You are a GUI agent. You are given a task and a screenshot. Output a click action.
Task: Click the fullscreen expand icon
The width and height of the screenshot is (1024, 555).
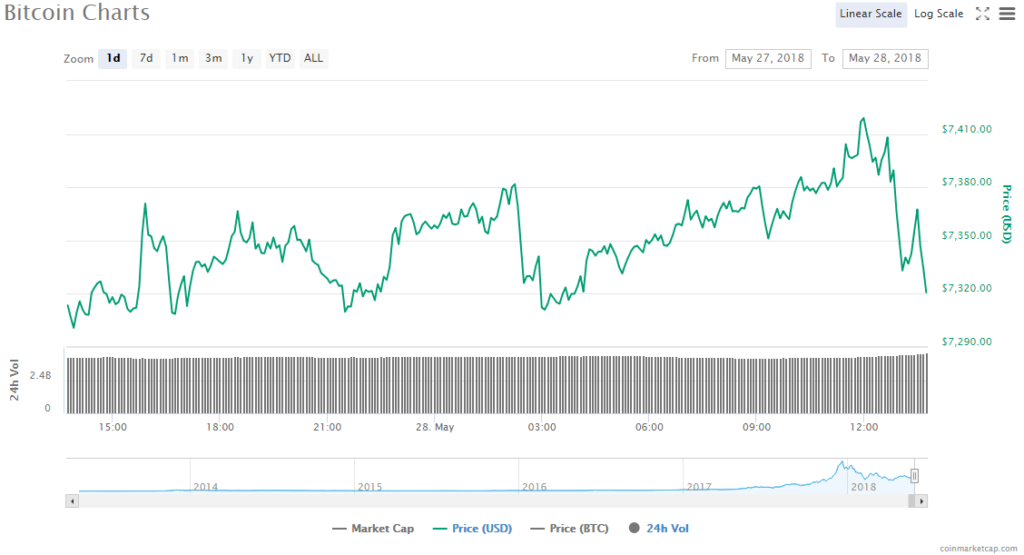coord(982,14)
